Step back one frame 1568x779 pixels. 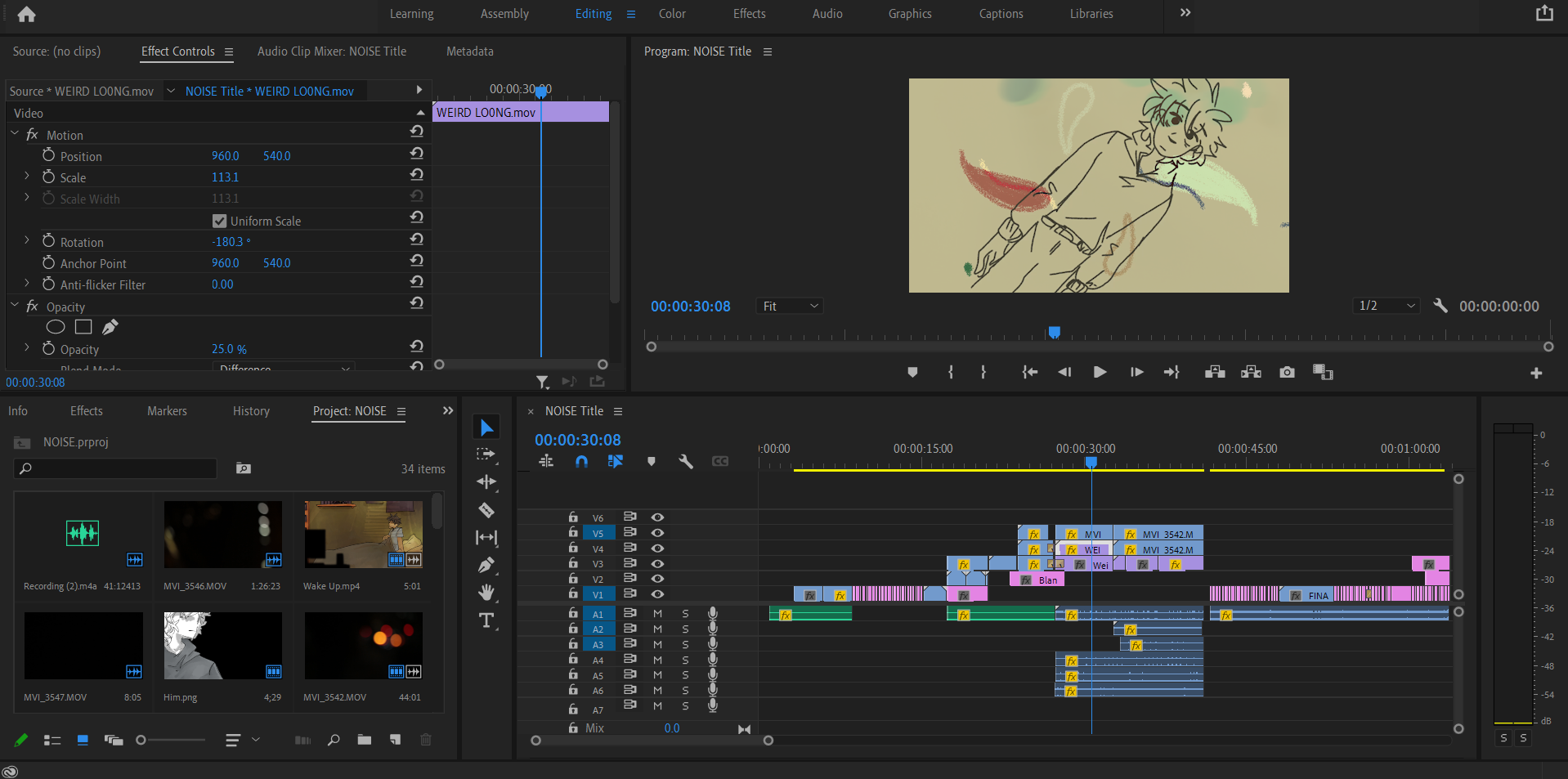(1064, 373)
